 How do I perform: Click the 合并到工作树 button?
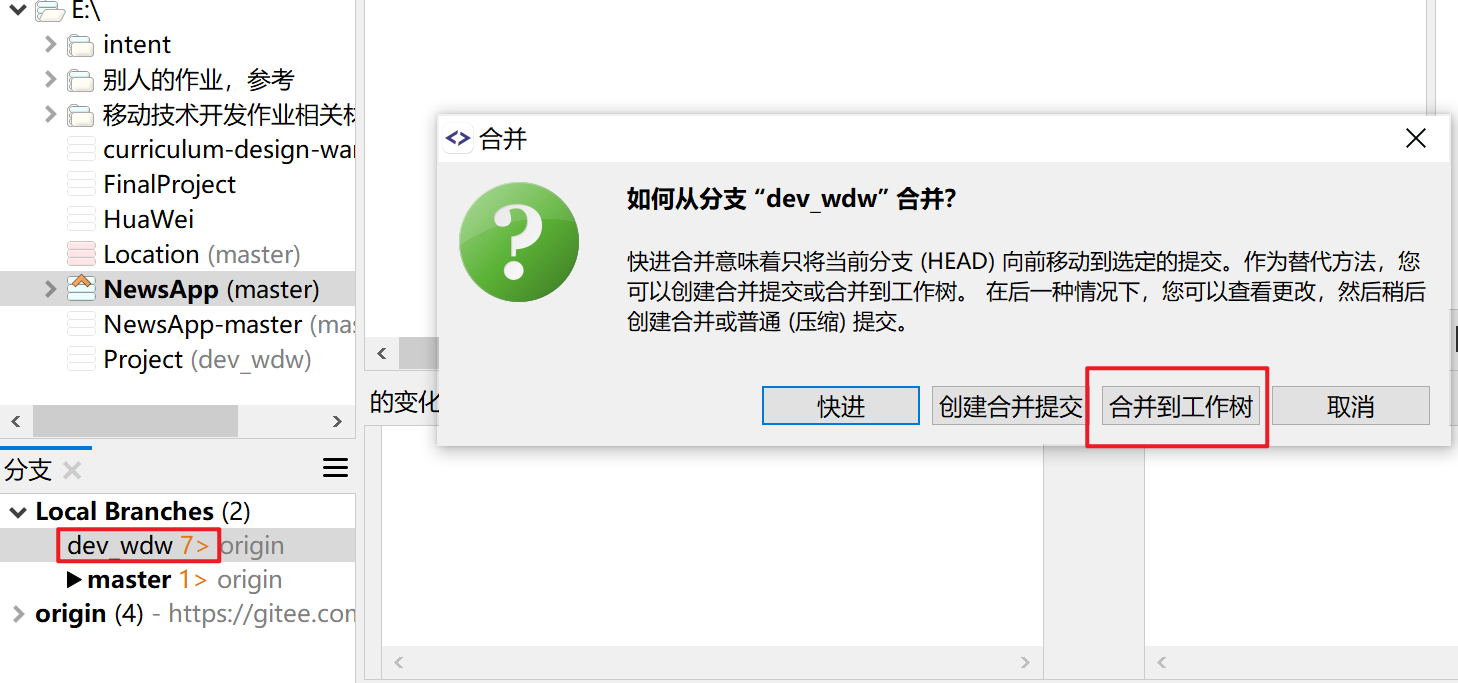[x=1181, y=406]
